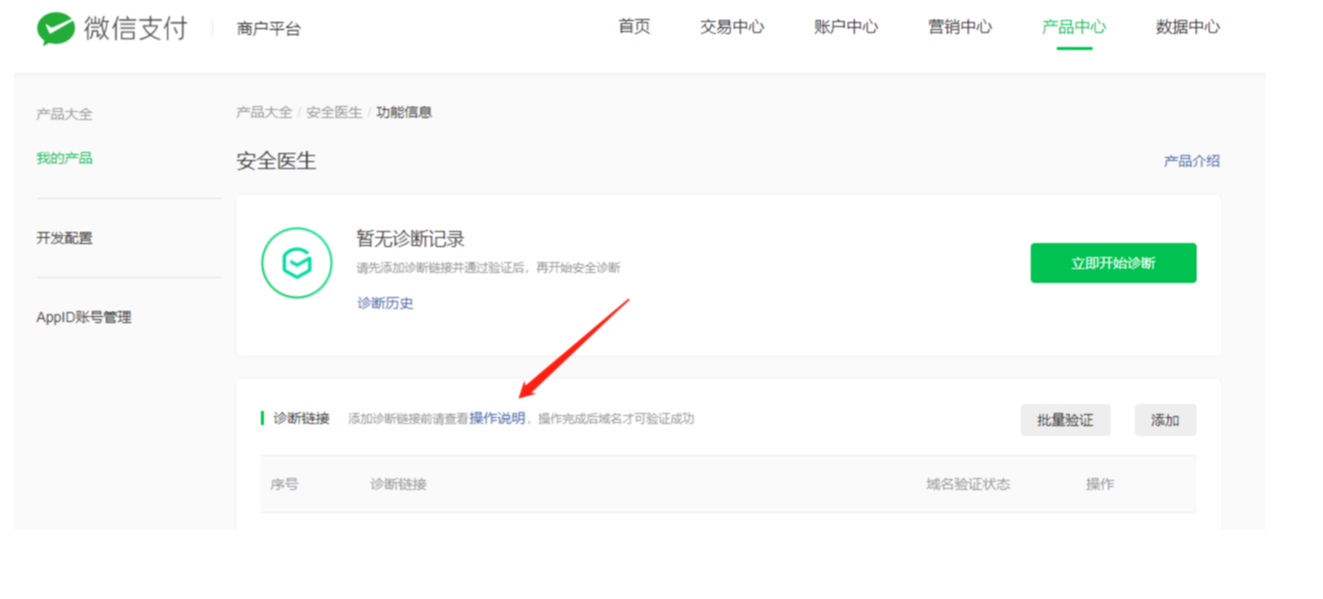Image resolution: width=1323 pixels, height=599 pixels.
Task: Switch to 营销中心 tab
Action: click(x=959, y=27)
